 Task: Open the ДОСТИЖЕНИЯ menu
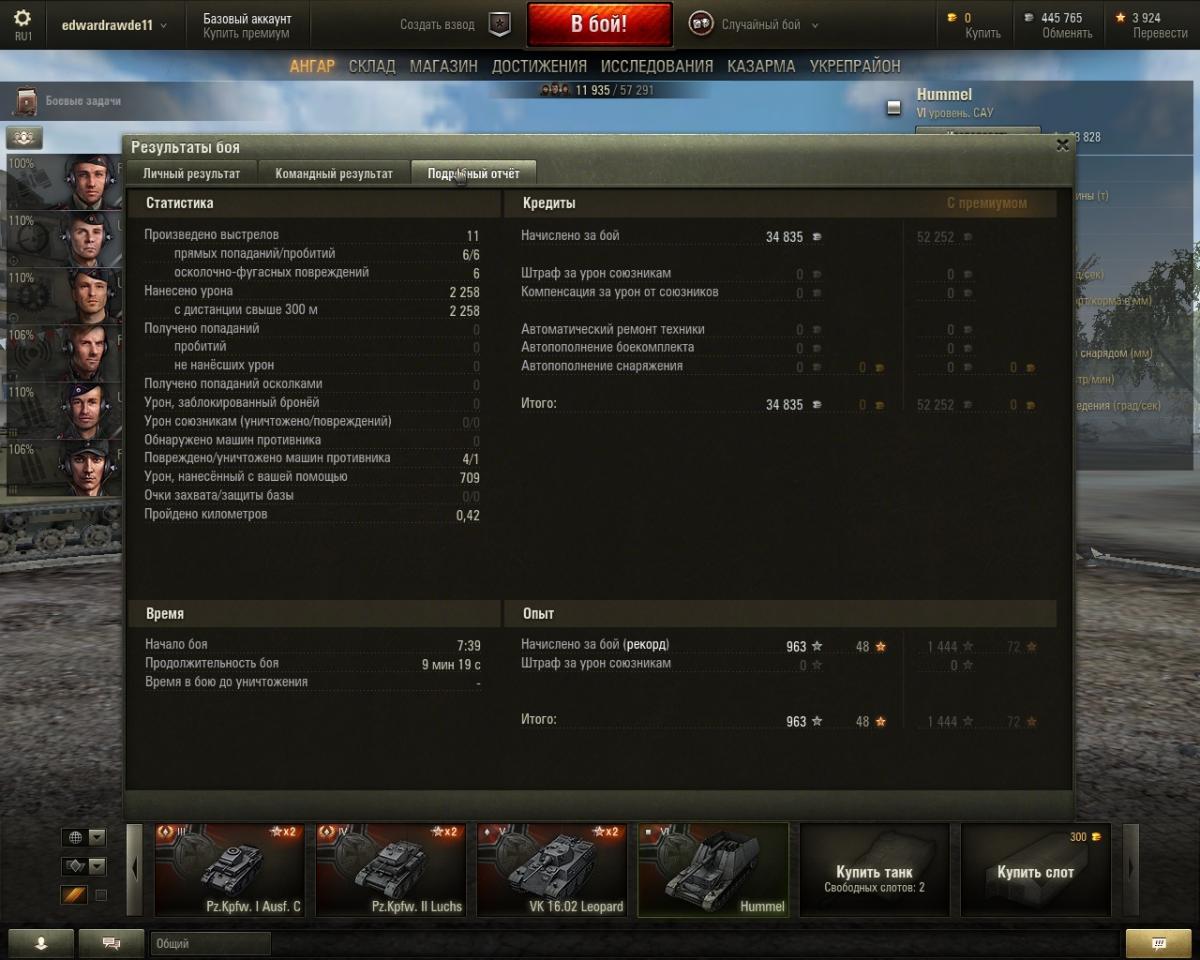coord(539,66)
